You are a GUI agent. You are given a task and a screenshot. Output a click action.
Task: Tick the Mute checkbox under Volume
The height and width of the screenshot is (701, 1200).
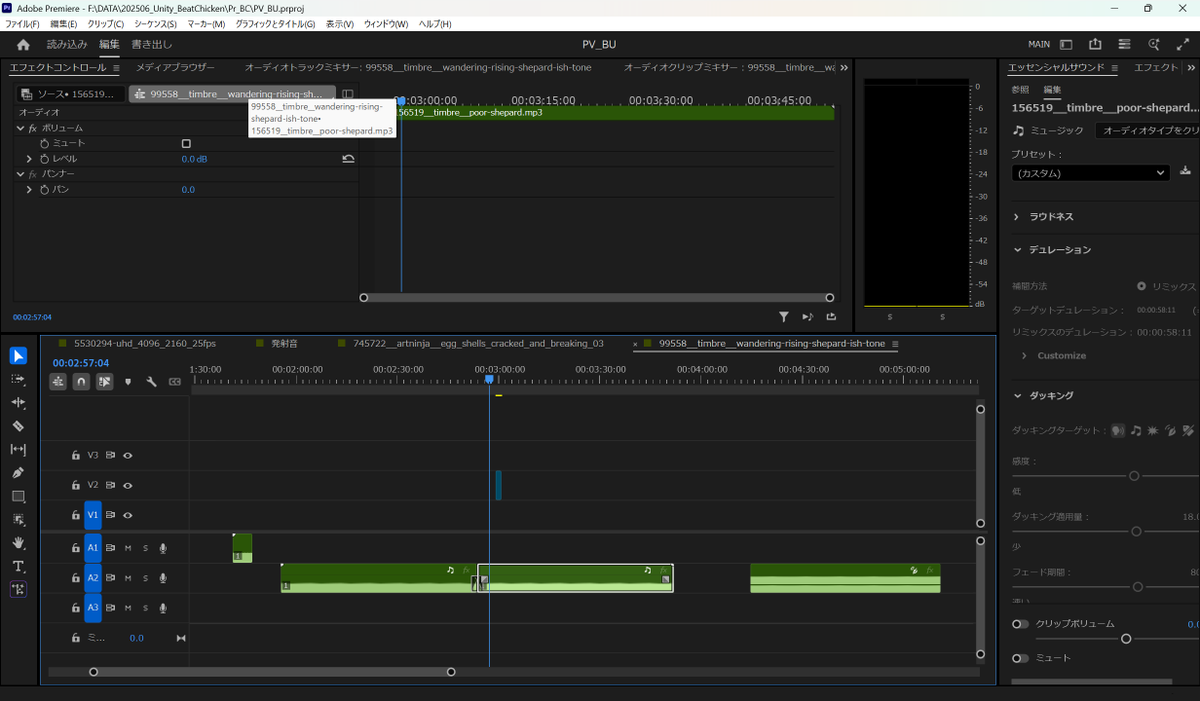(x=186, y=144)
